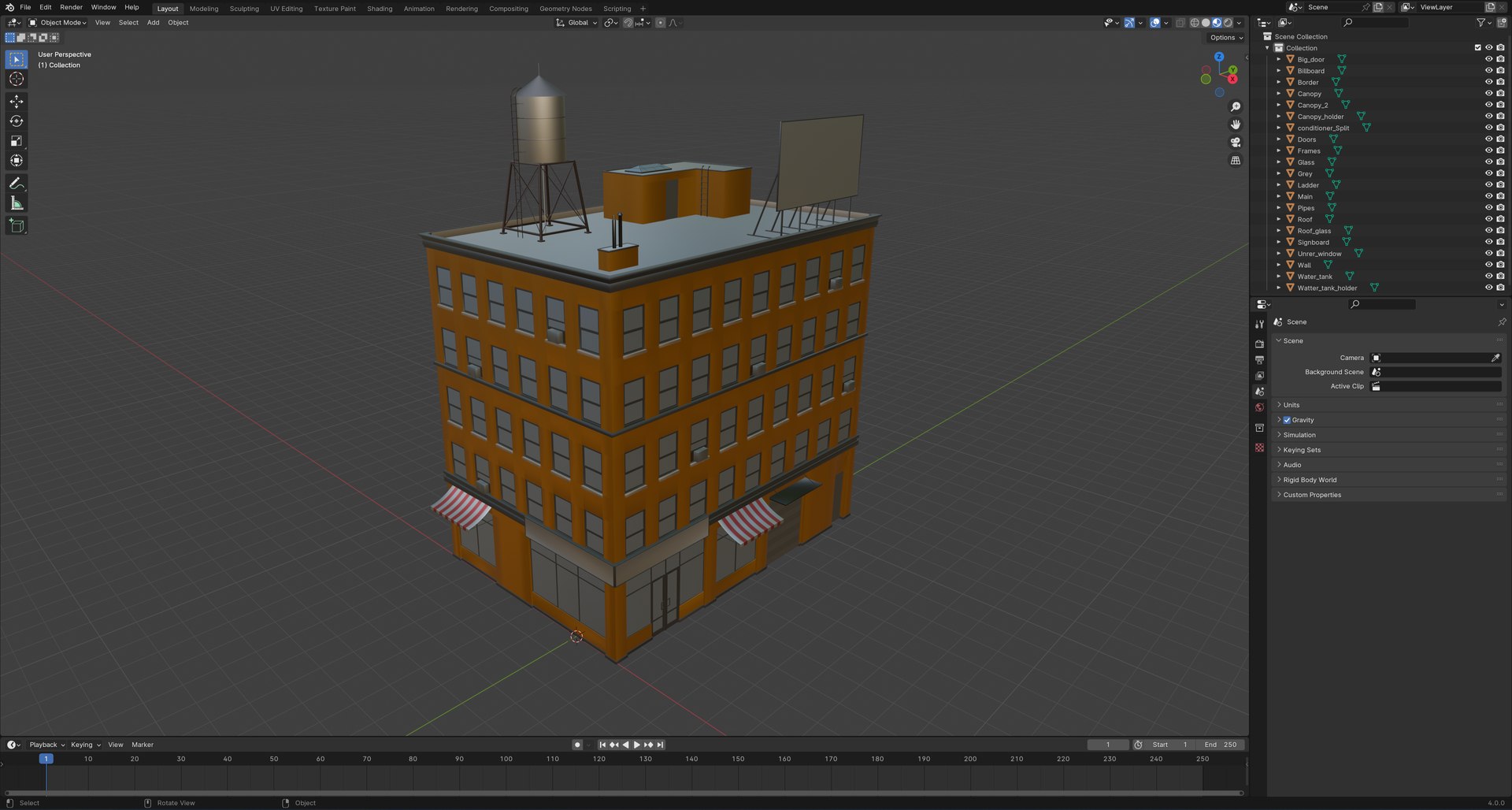Jump to the timeline start frame
The width and height of the screenshot is (1512, 810).
pos(602,745)
